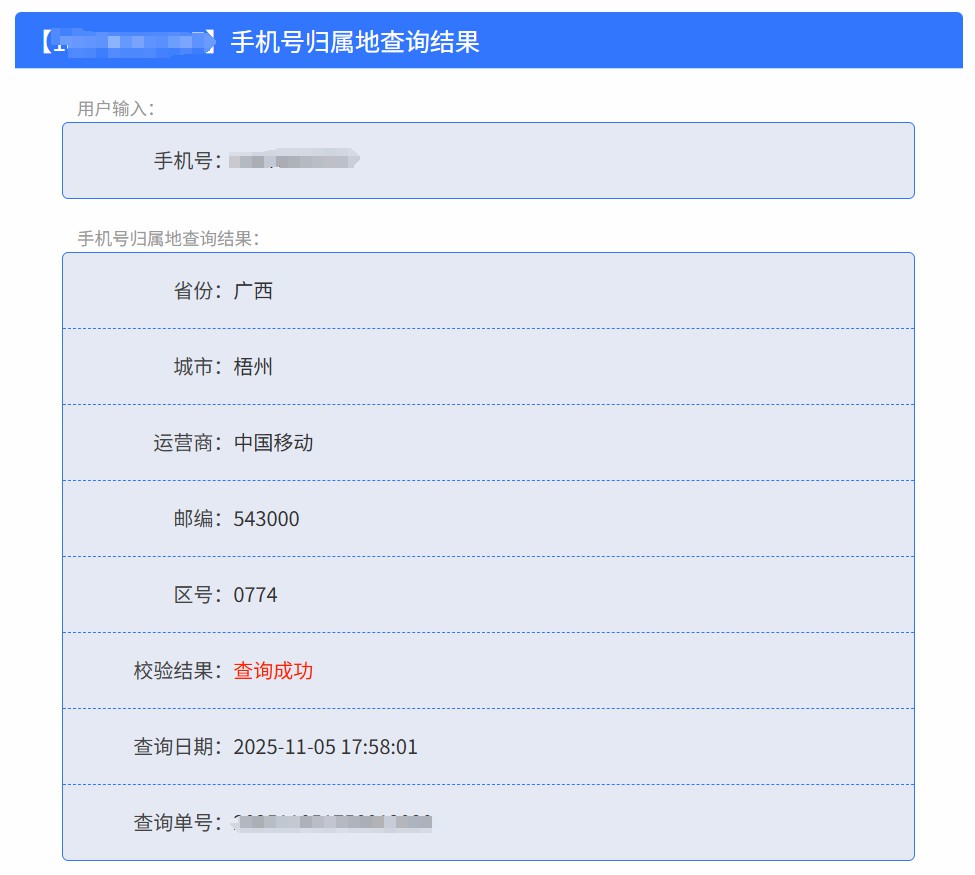The width and height of the screenshot is (975, 875).
Task: Select city value 梧州
Action: coord(253,367)
